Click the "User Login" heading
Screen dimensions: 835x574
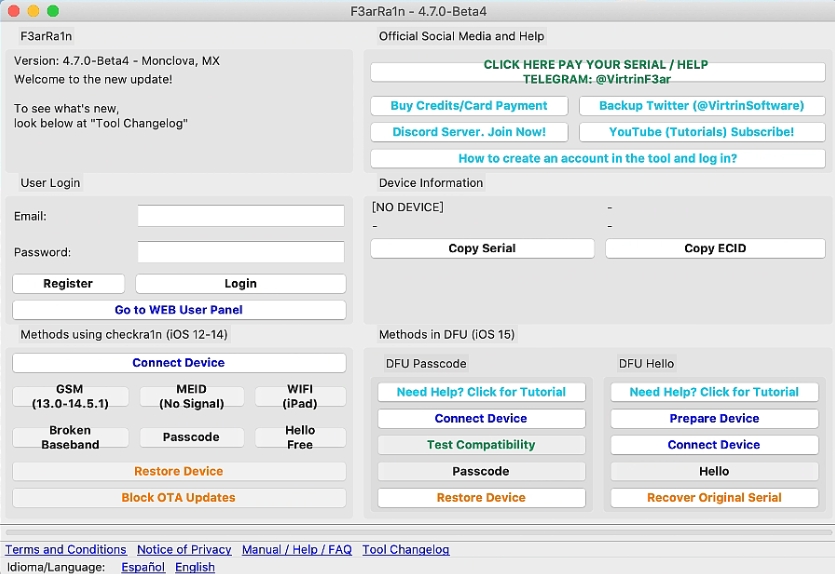pyautogui.click(x=51, y=183)
